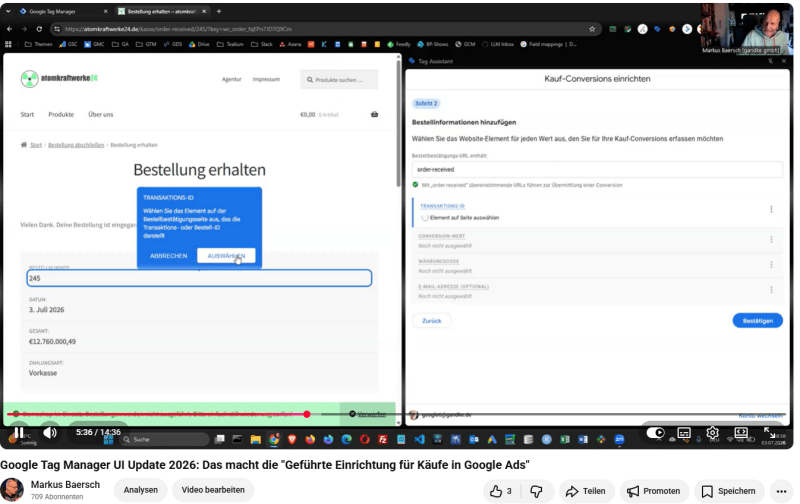Open Firefox from the taskbar
Image resolution: width=800 pixels, height=504 pixels.
310,439
